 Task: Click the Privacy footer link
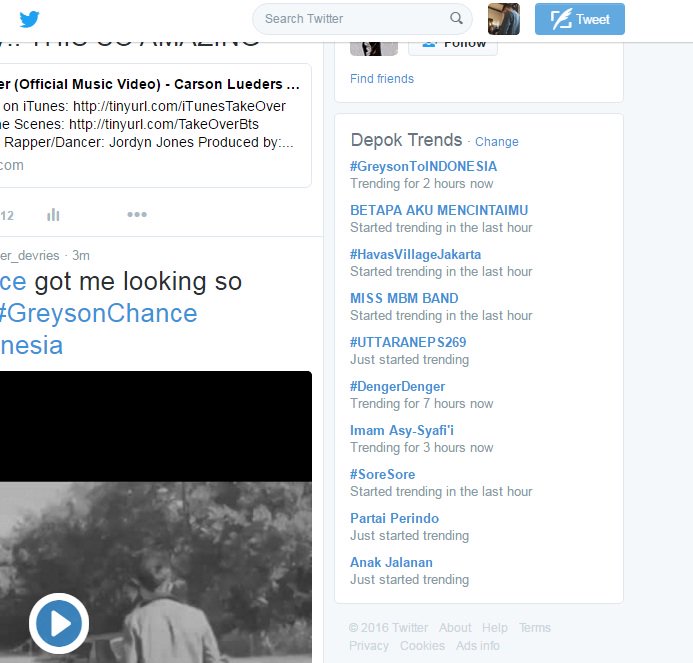pyautogui.click(x=369, y=646)
